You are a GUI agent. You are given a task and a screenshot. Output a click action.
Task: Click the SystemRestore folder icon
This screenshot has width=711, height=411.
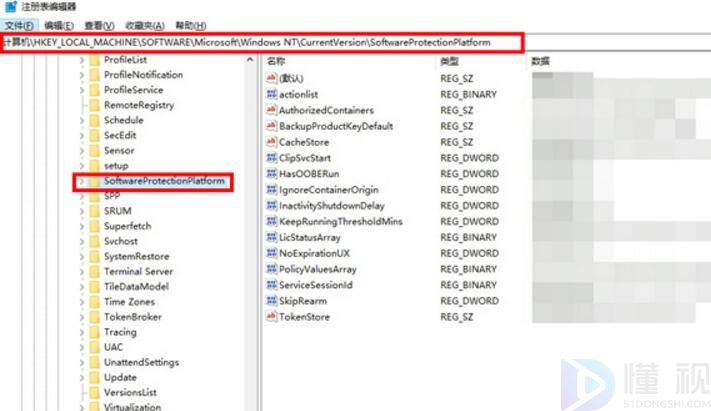pos(94,256)
